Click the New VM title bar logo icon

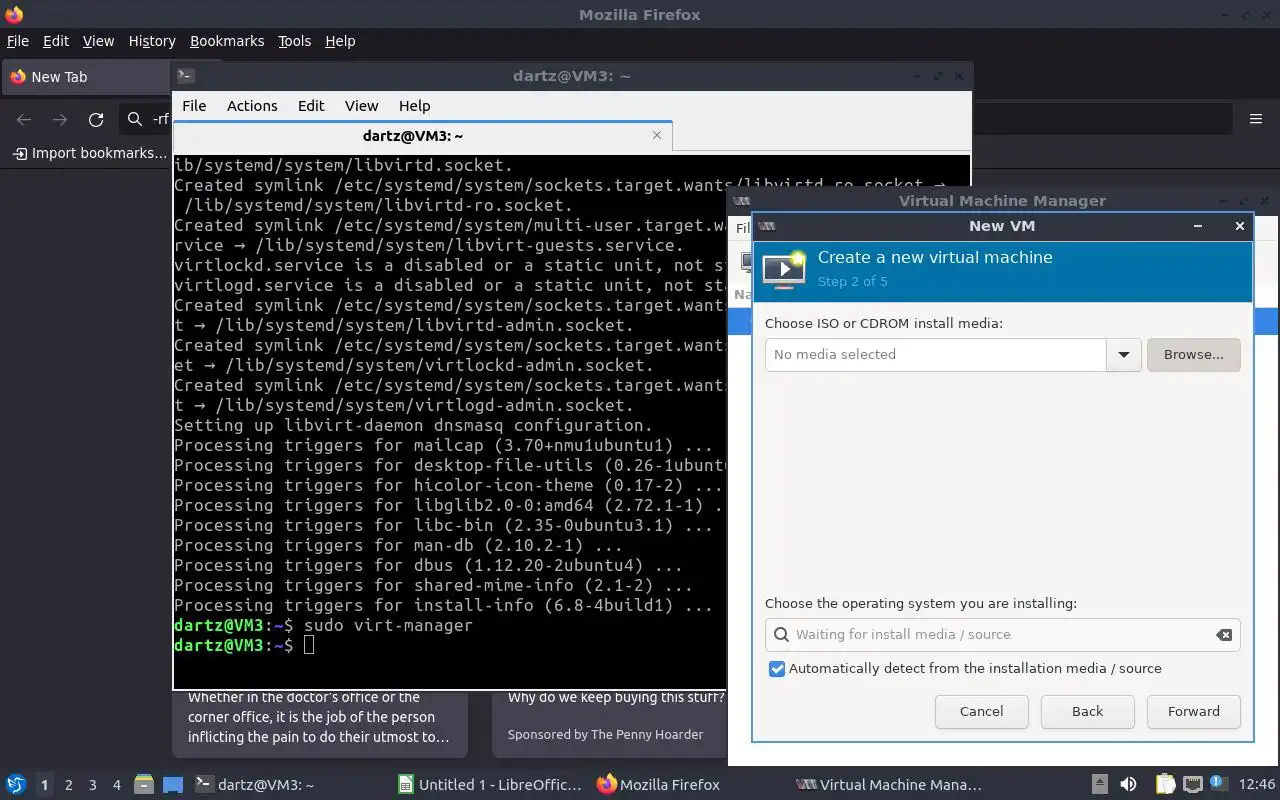pyautogui.click(x=767, y=226)
